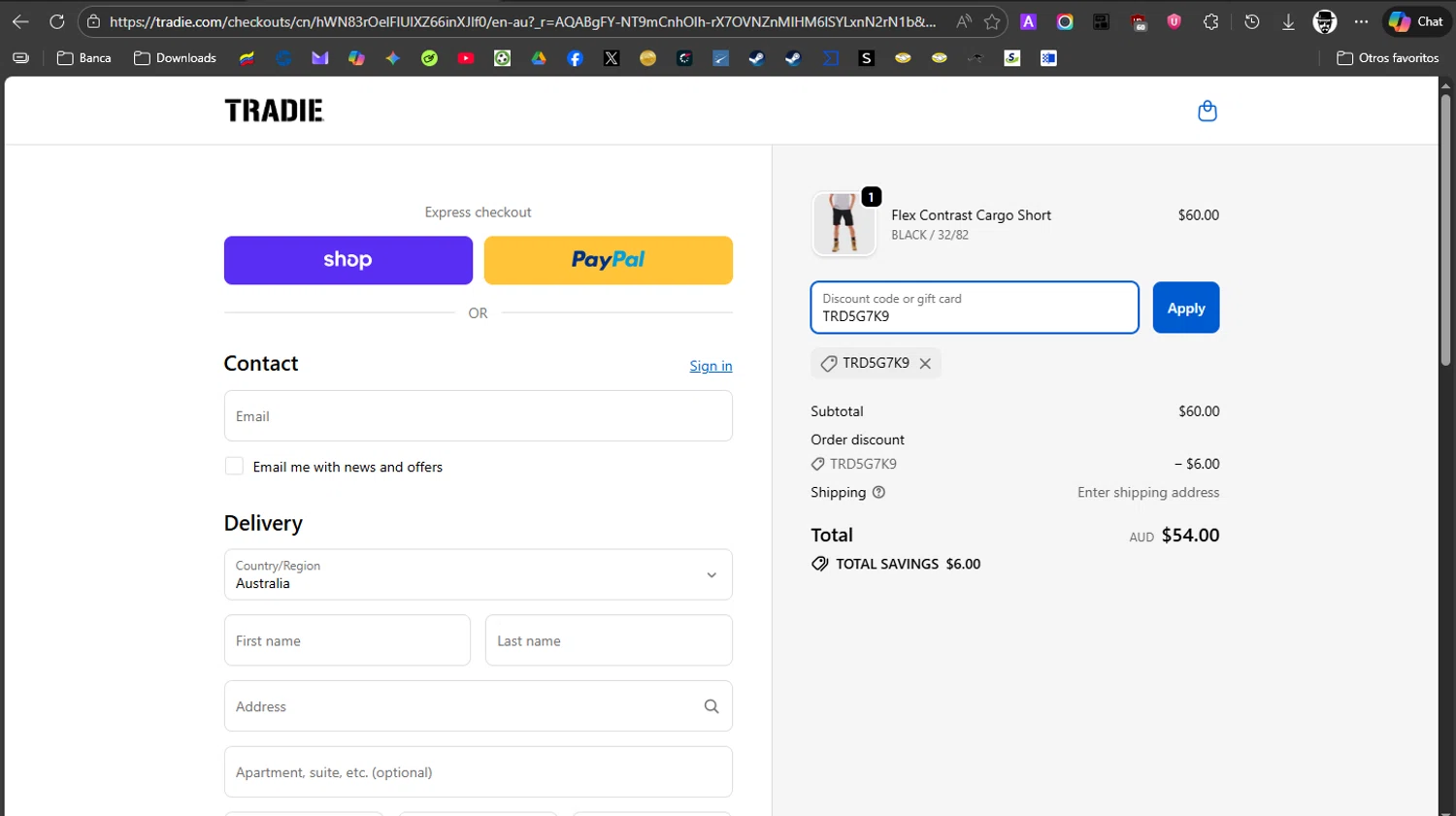Focus the Apartment, suite, etc. field
This screenshot has width=1456, height=816.
pyautogui.click(x=479, y=772)
